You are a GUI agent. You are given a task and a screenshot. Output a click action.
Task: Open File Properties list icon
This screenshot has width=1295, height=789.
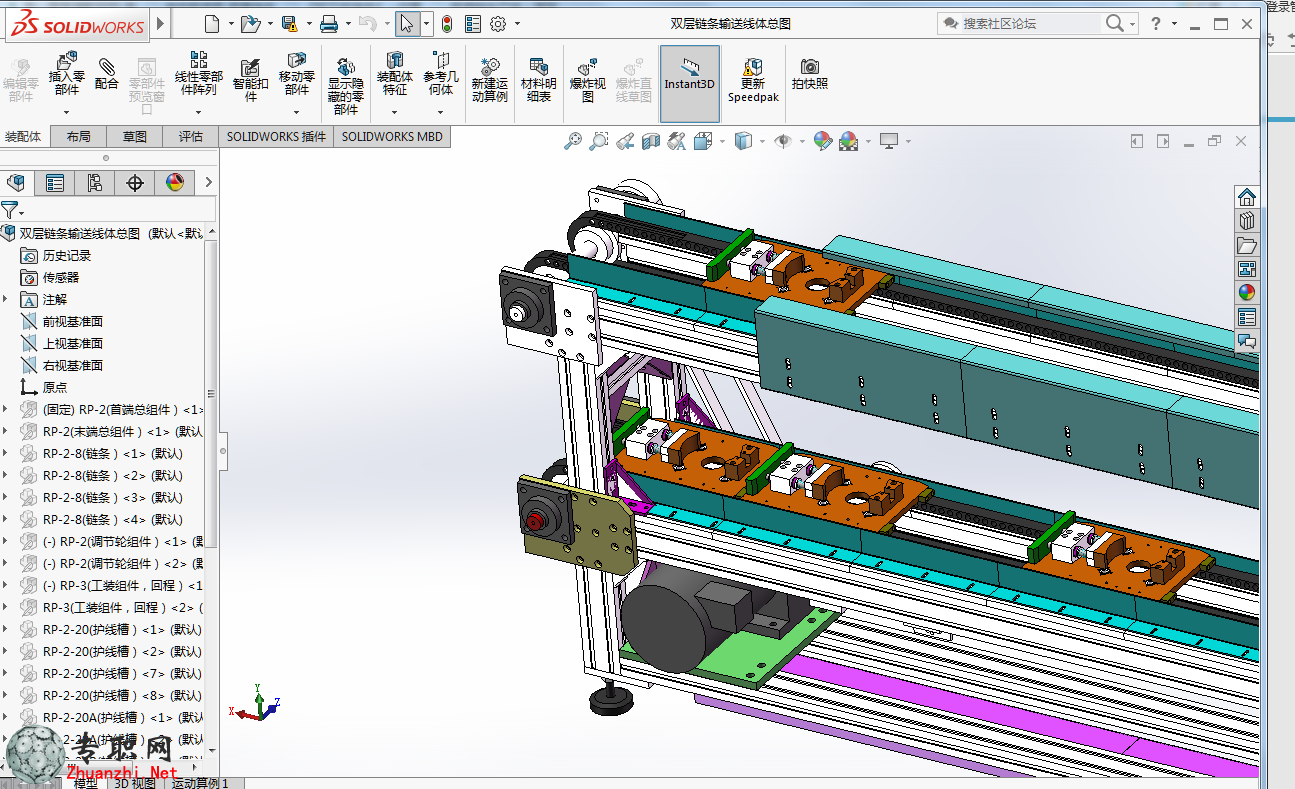pos(473,23)
